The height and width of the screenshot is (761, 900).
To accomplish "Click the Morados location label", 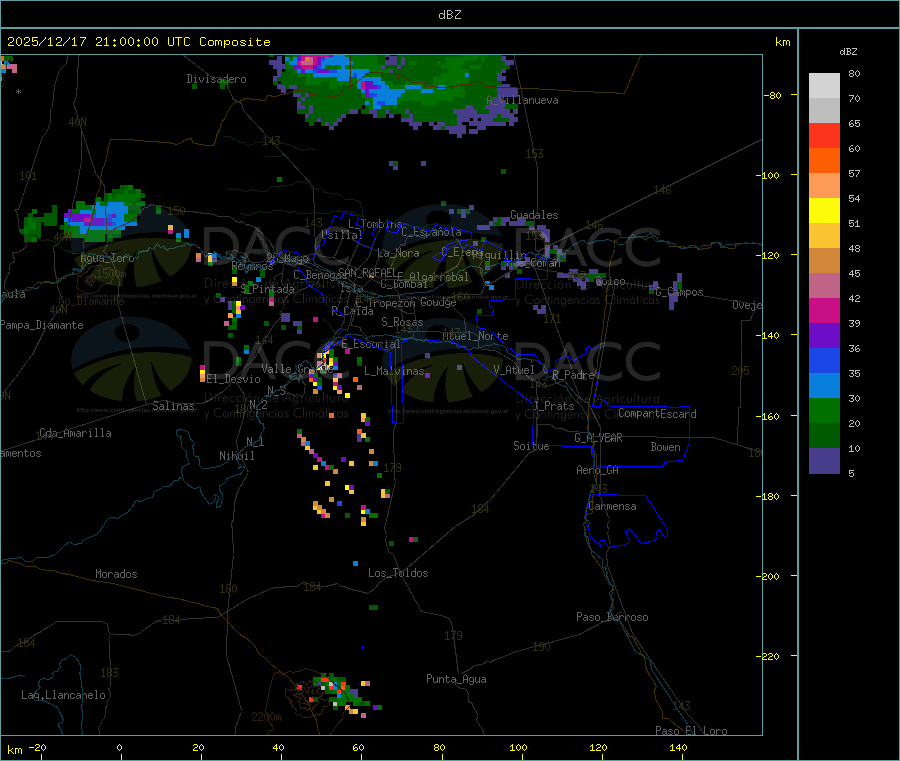I will pos(116,574).
